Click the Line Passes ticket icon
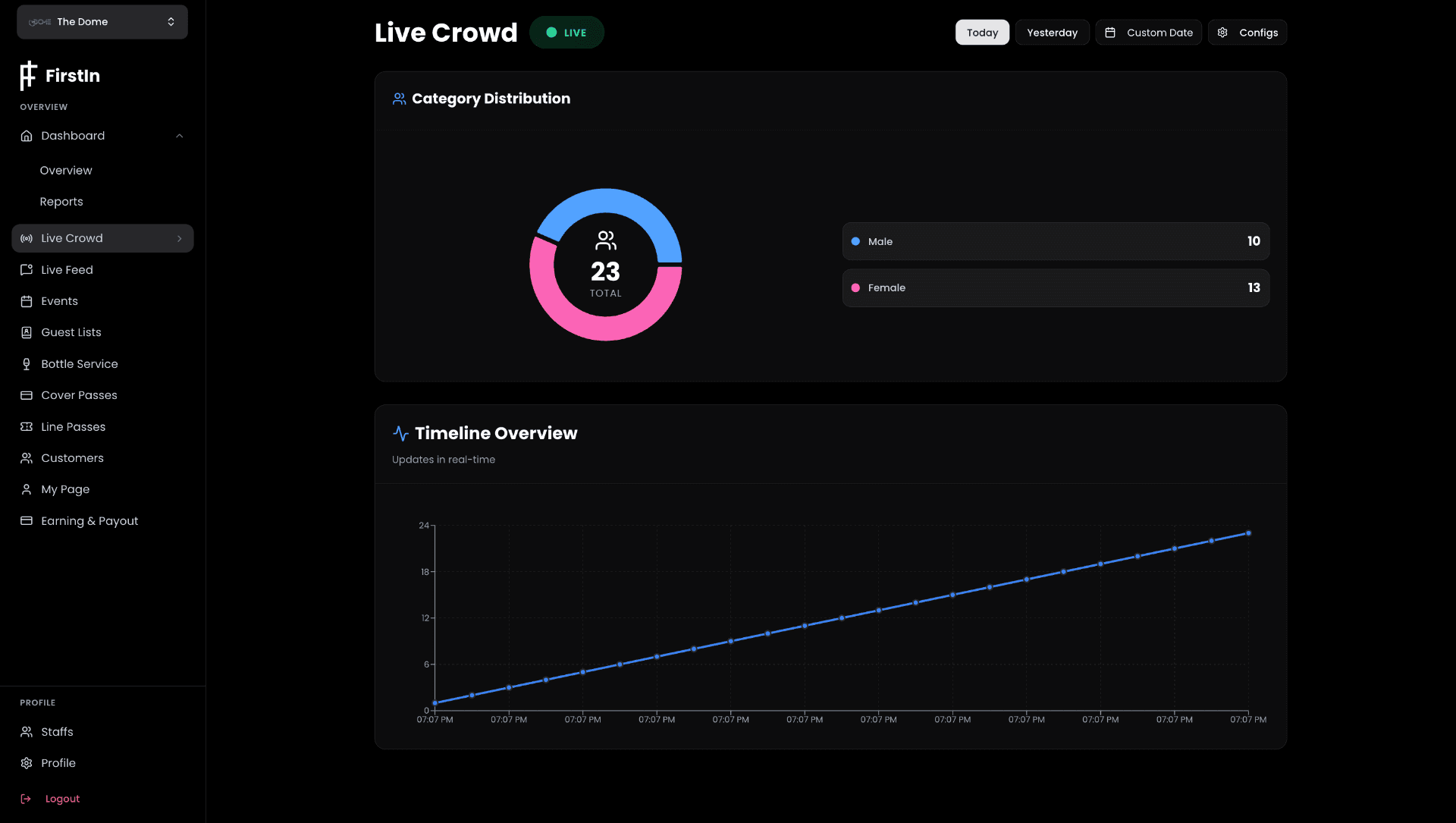Screen dimensions: 1456x823 click(26, 426)
